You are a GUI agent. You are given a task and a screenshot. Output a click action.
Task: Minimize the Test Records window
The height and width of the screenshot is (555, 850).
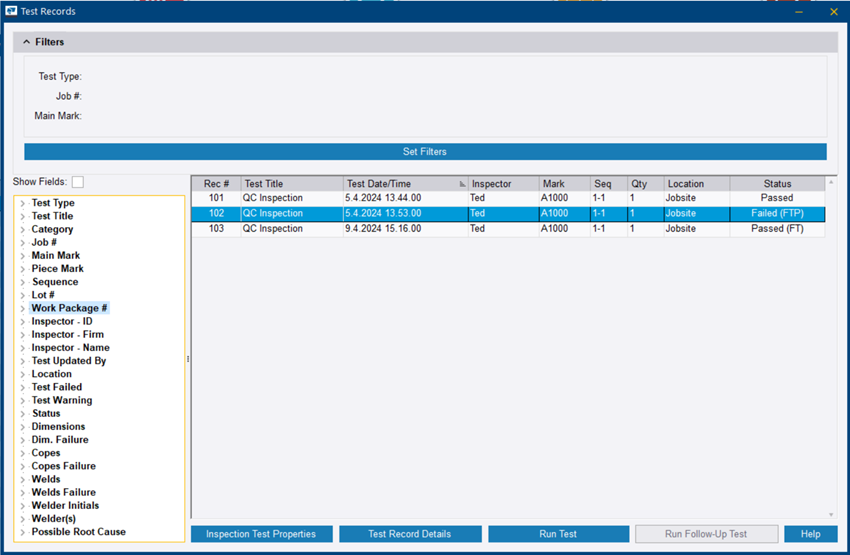tap(798, 11)
